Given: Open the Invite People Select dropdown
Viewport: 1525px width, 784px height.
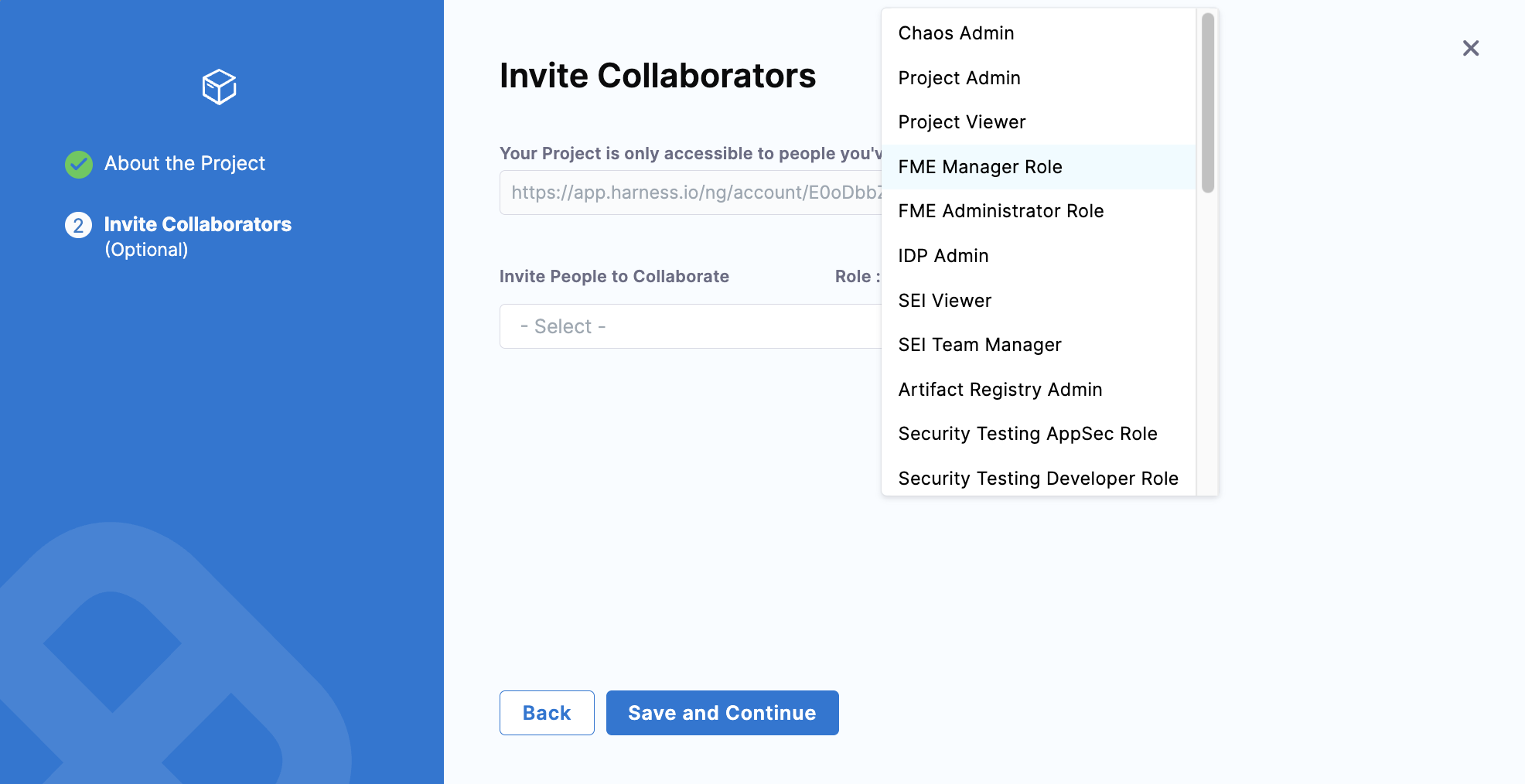Looking at the screenshot, I should (x=688, y=326).
